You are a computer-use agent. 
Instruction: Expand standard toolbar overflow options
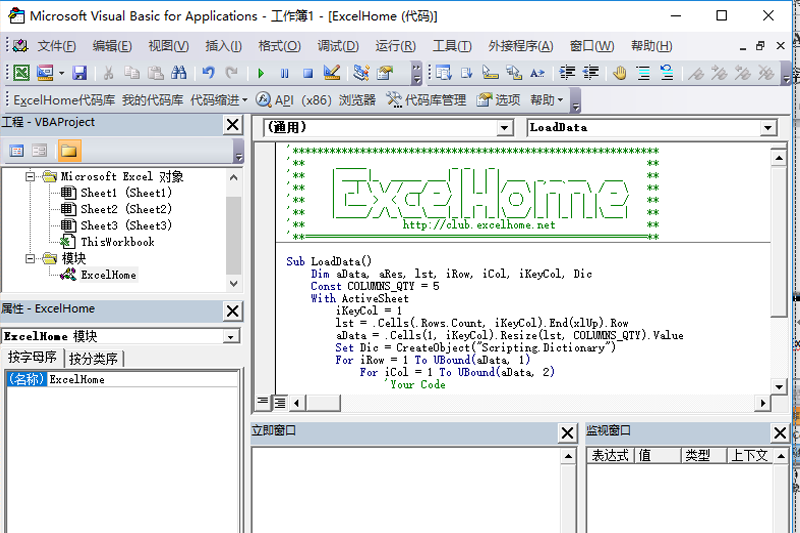(x=416, y=74)
